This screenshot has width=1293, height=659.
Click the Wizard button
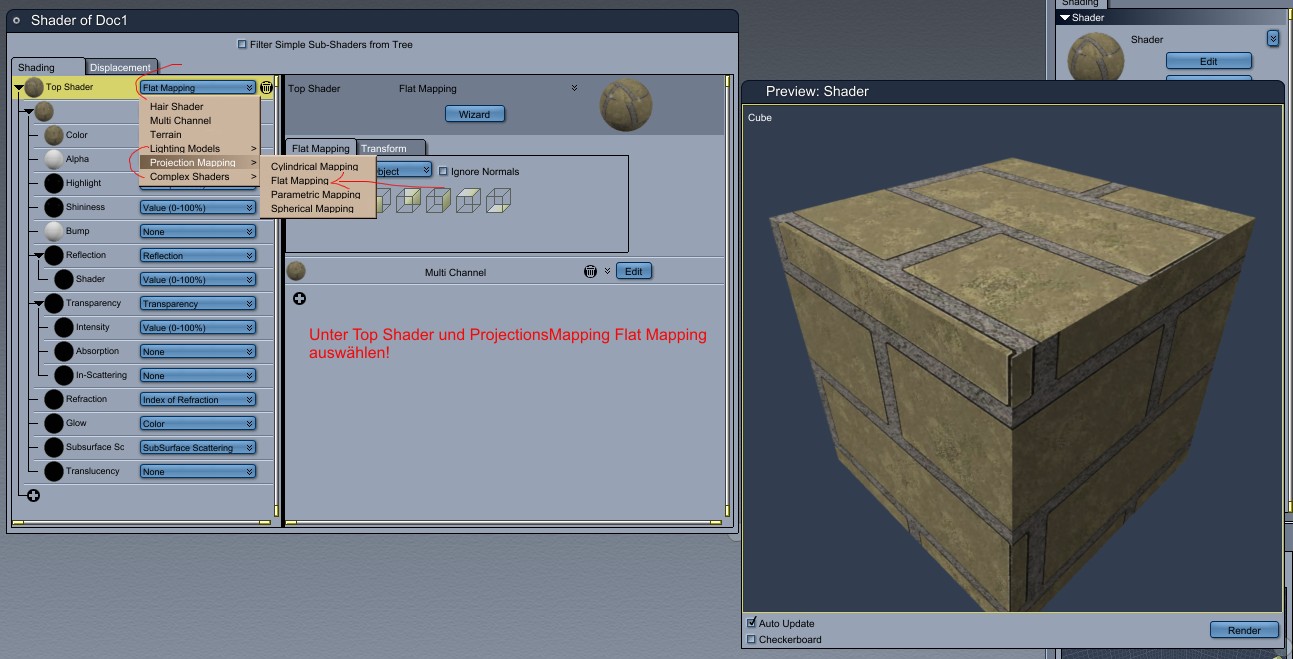(x=474, y=114)
